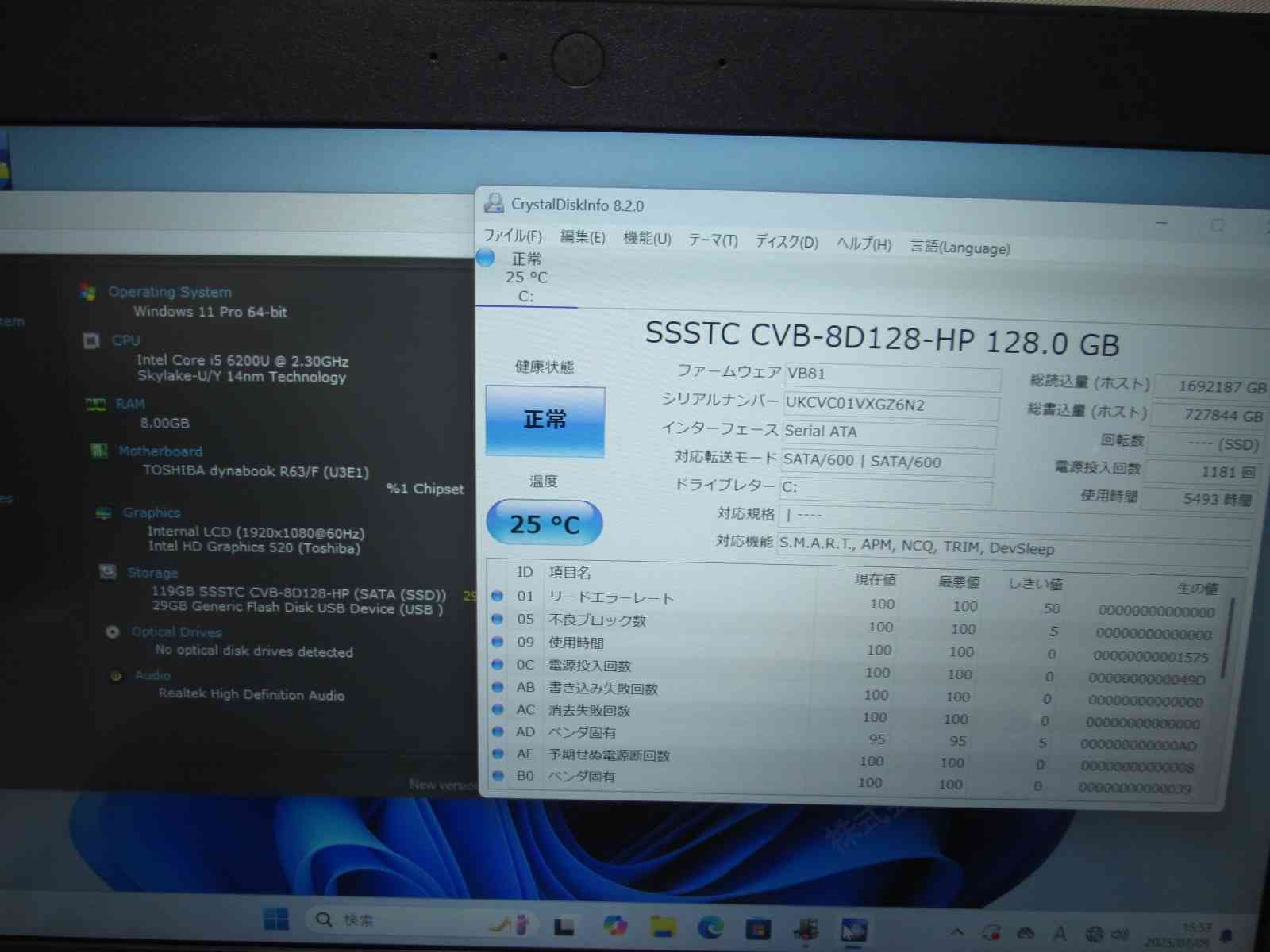Click the serial number field UKCVC01VXGZ6N2
The width and height of the screenshot is (1270, 952).
pos(890,405)
